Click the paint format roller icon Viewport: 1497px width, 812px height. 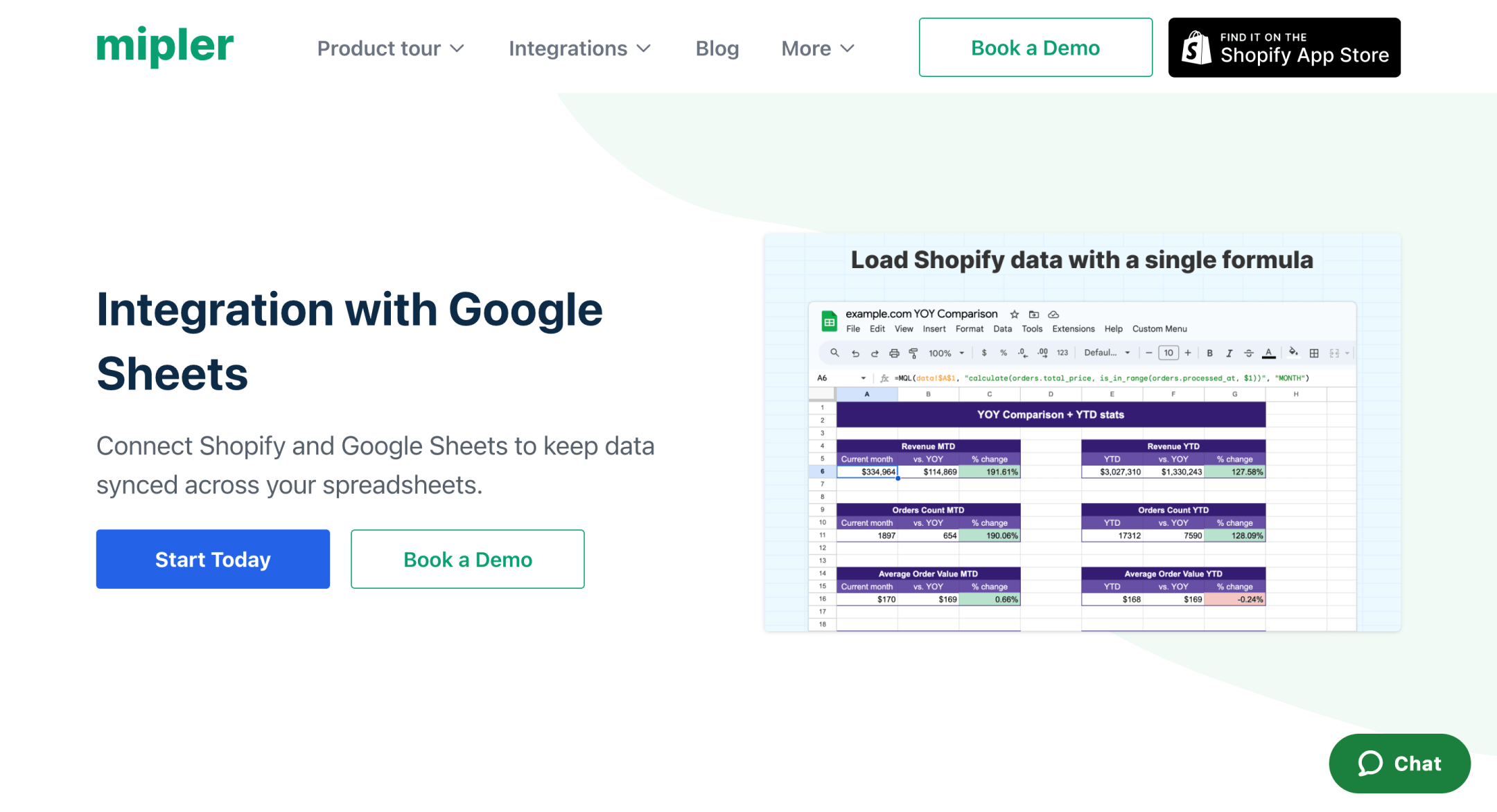[x=913, y=353]
